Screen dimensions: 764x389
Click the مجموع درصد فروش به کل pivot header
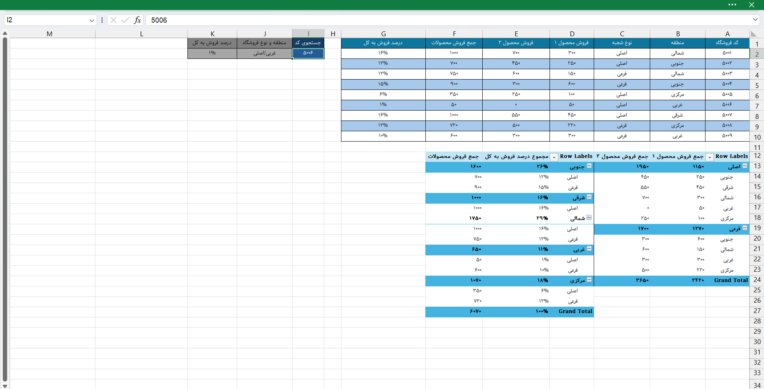[516, 157]
